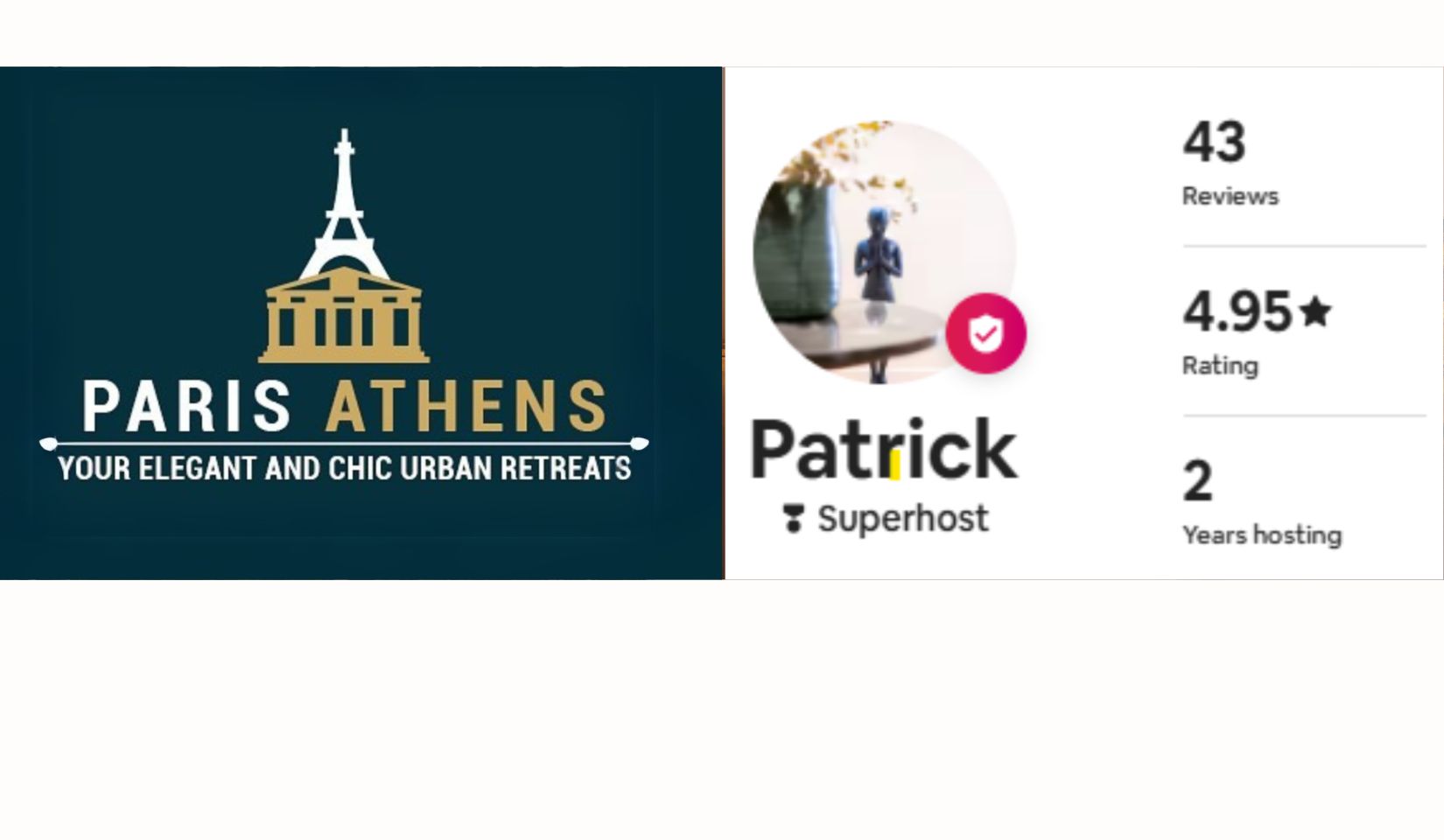Click the Reviews label
The width and height of the screenshot is (1444, 840).
(x=1230, y=196)
